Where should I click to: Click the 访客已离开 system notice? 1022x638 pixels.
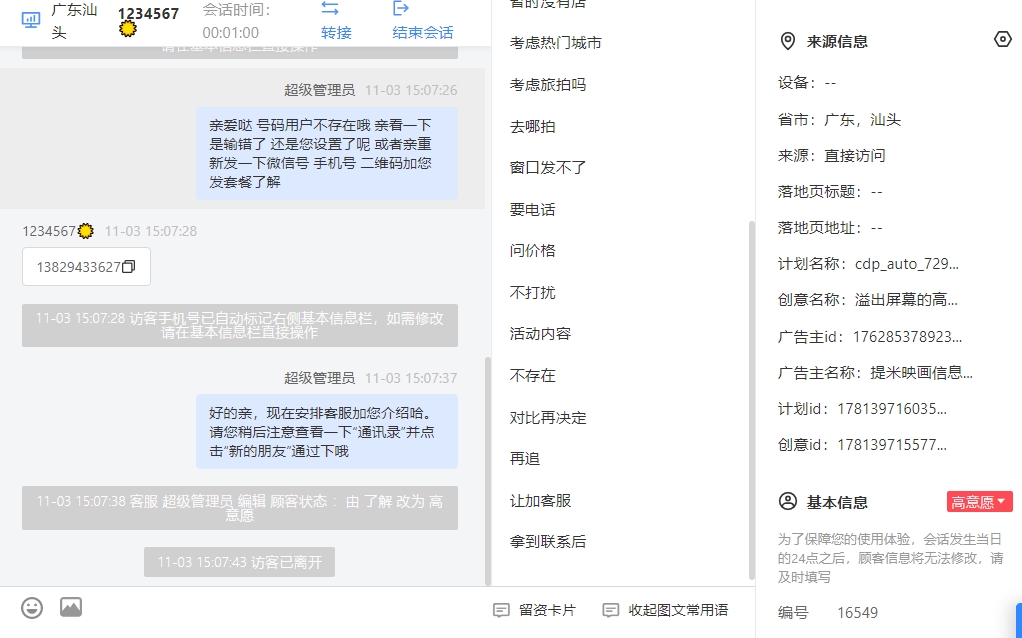pyautogui.click(x=239, y=562)
